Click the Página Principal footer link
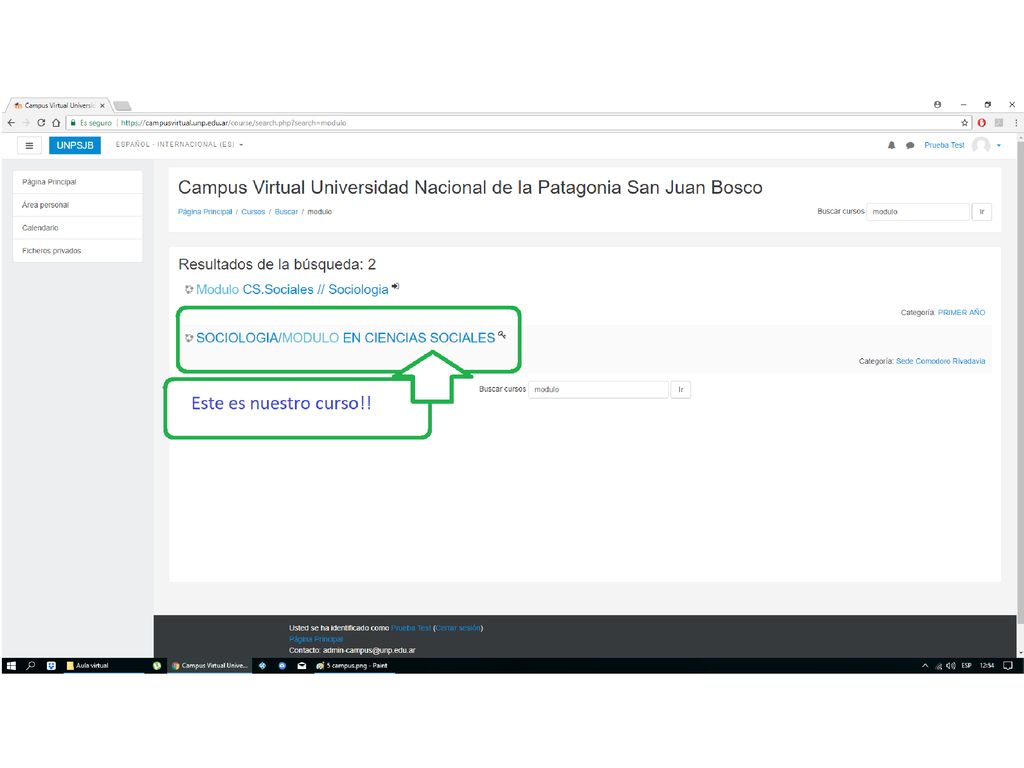 [316, 639]
